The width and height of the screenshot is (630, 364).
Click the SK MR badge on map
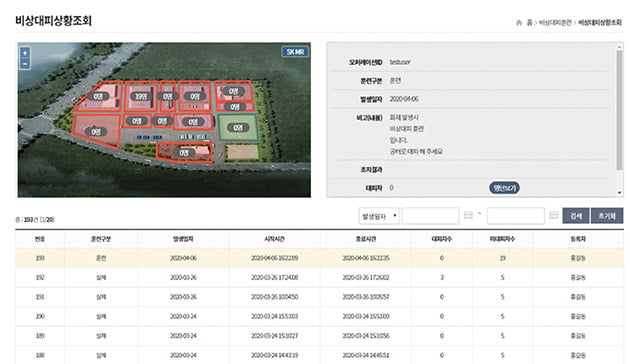click(295, 52)
